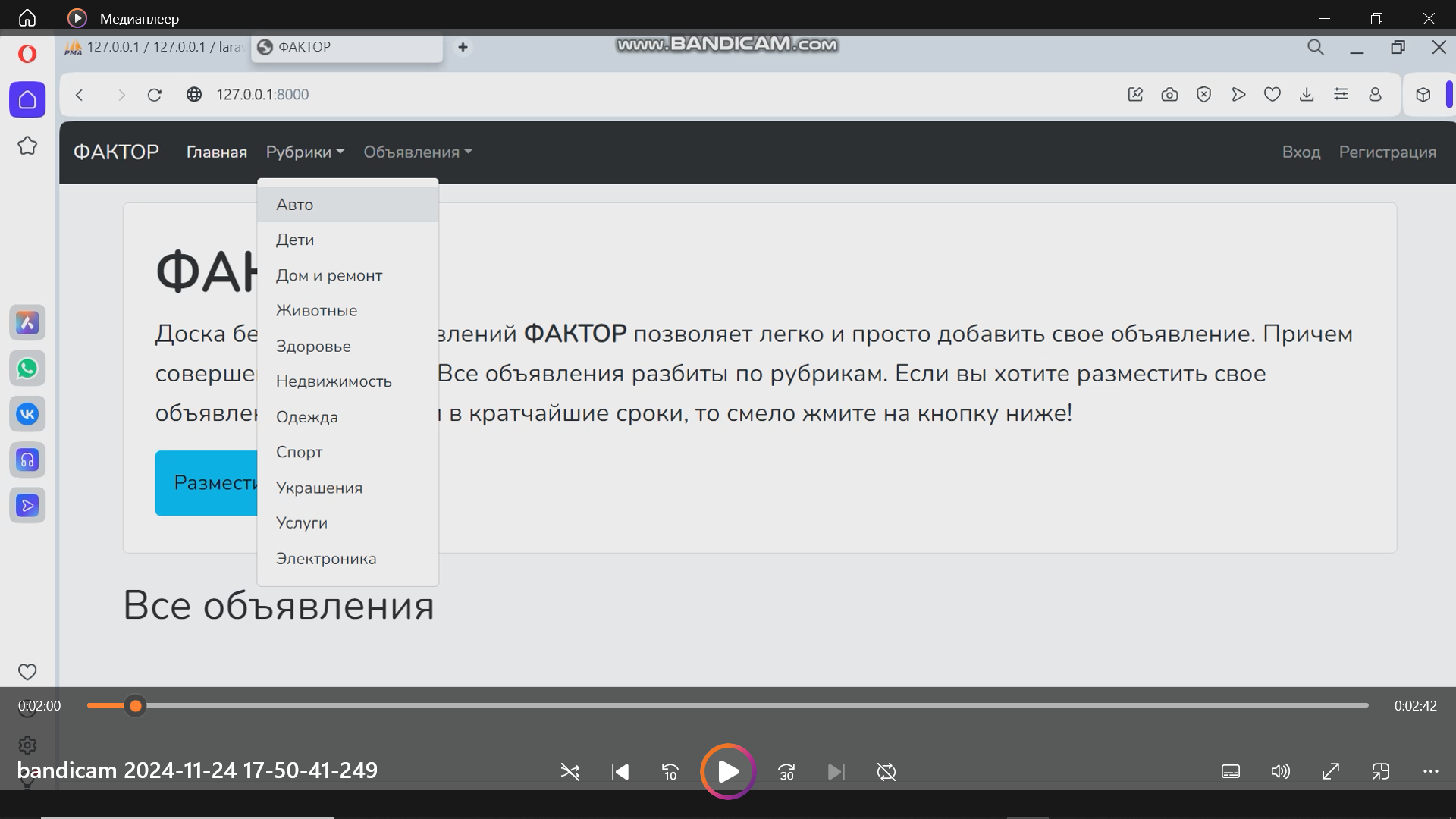
Task: Click the ФАКТОР brand link
Action: click(x=116, y=152)
